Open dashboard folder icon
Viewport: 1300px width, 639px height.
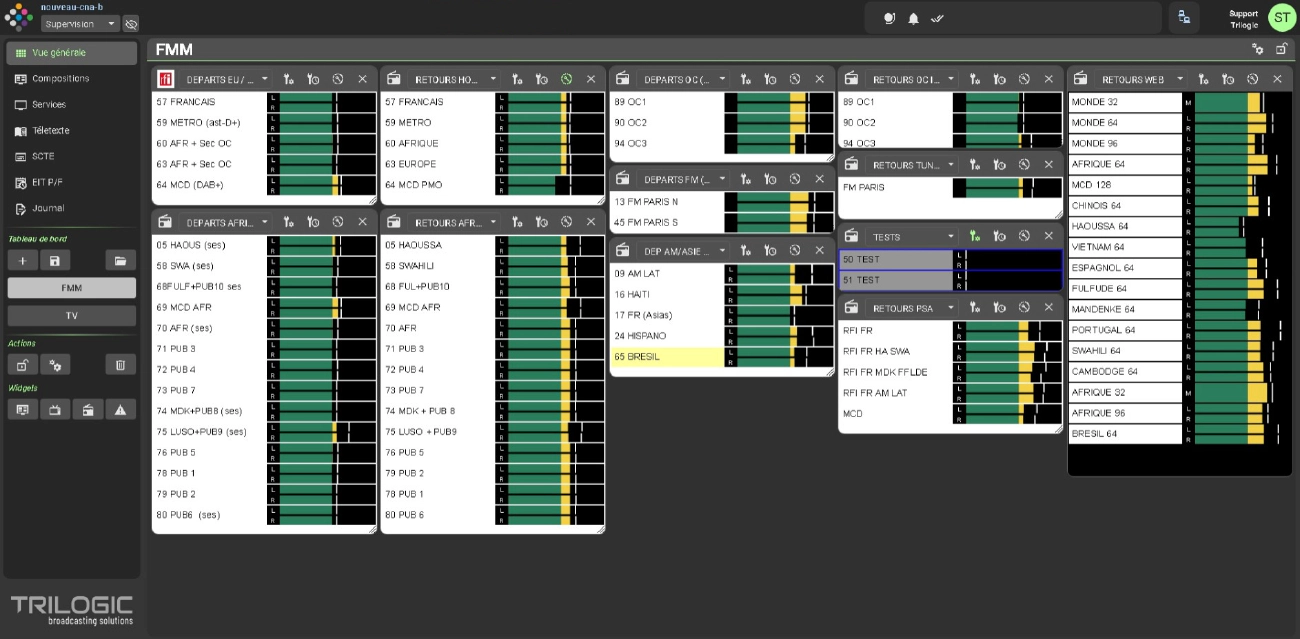coord(120,260)
